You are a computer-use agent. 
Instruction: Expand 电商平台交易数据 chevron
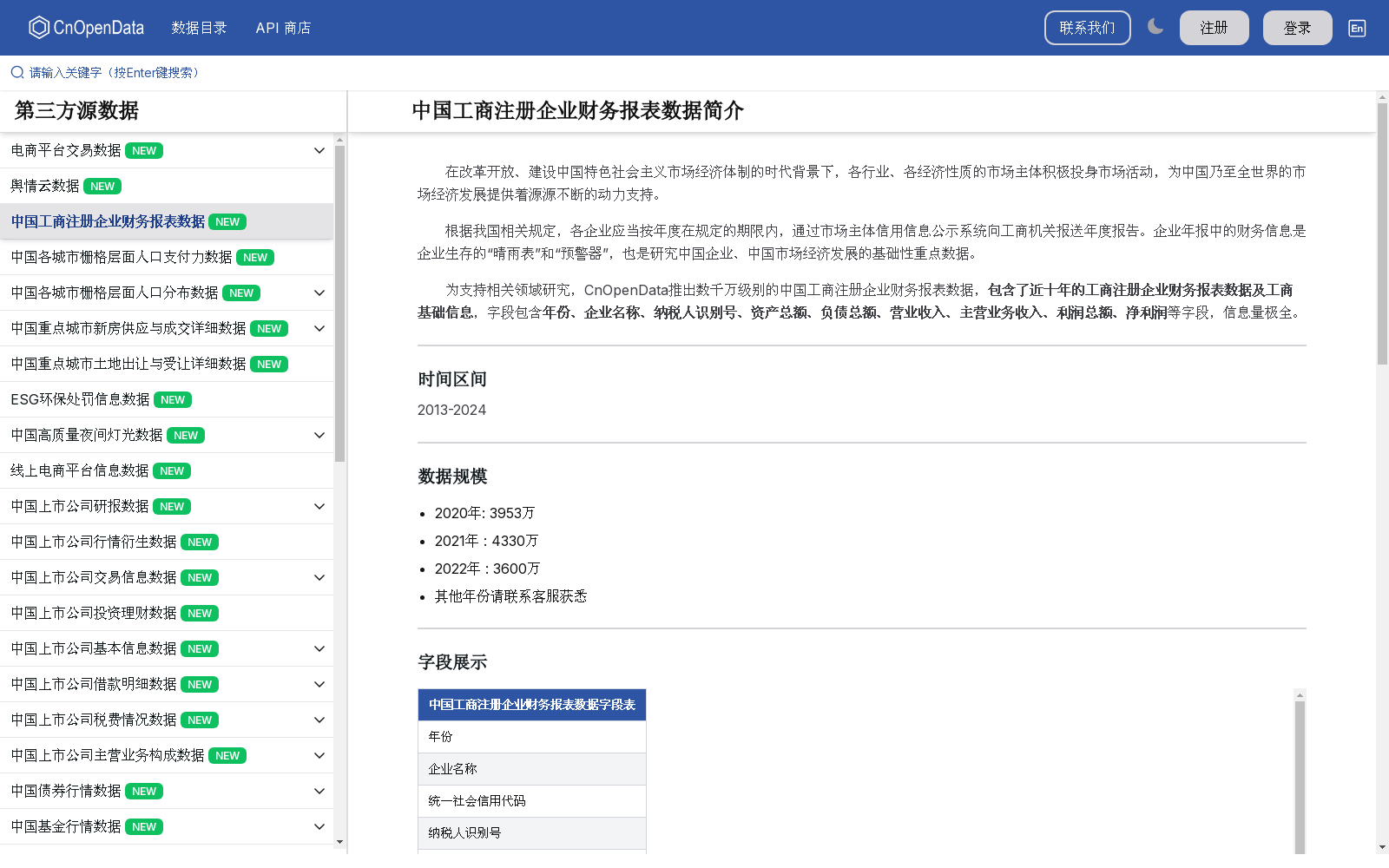319,150
